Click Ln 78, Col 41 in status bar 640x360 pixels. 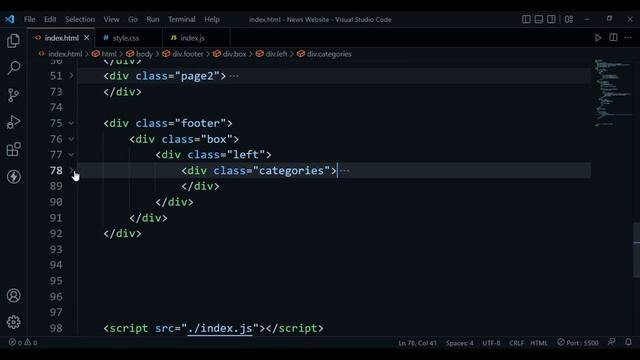[x=418, y=343]
